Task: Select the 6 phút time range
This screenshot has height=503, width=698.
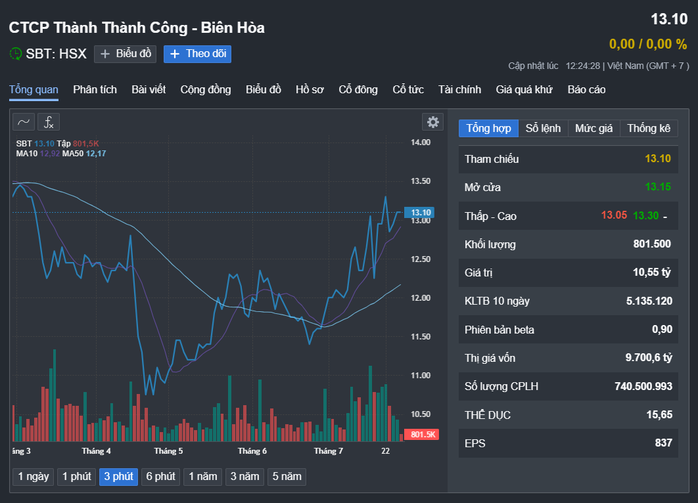Action: pos(161,477)
